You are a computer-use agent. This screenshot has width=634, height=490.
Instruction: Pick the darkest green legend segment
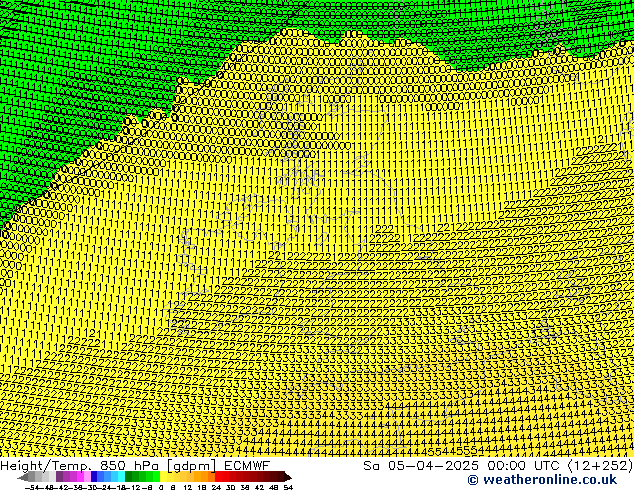[128, 476]
